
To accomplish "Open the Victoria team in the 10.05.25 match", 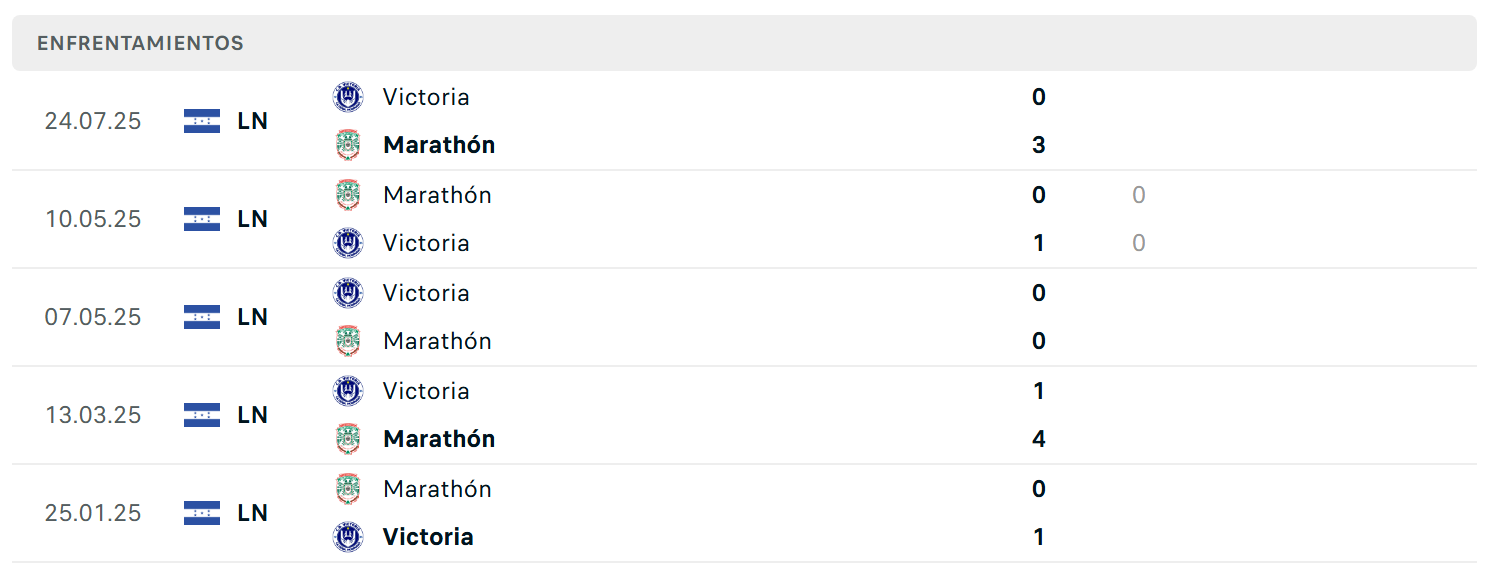I will (x=426, y=243).
